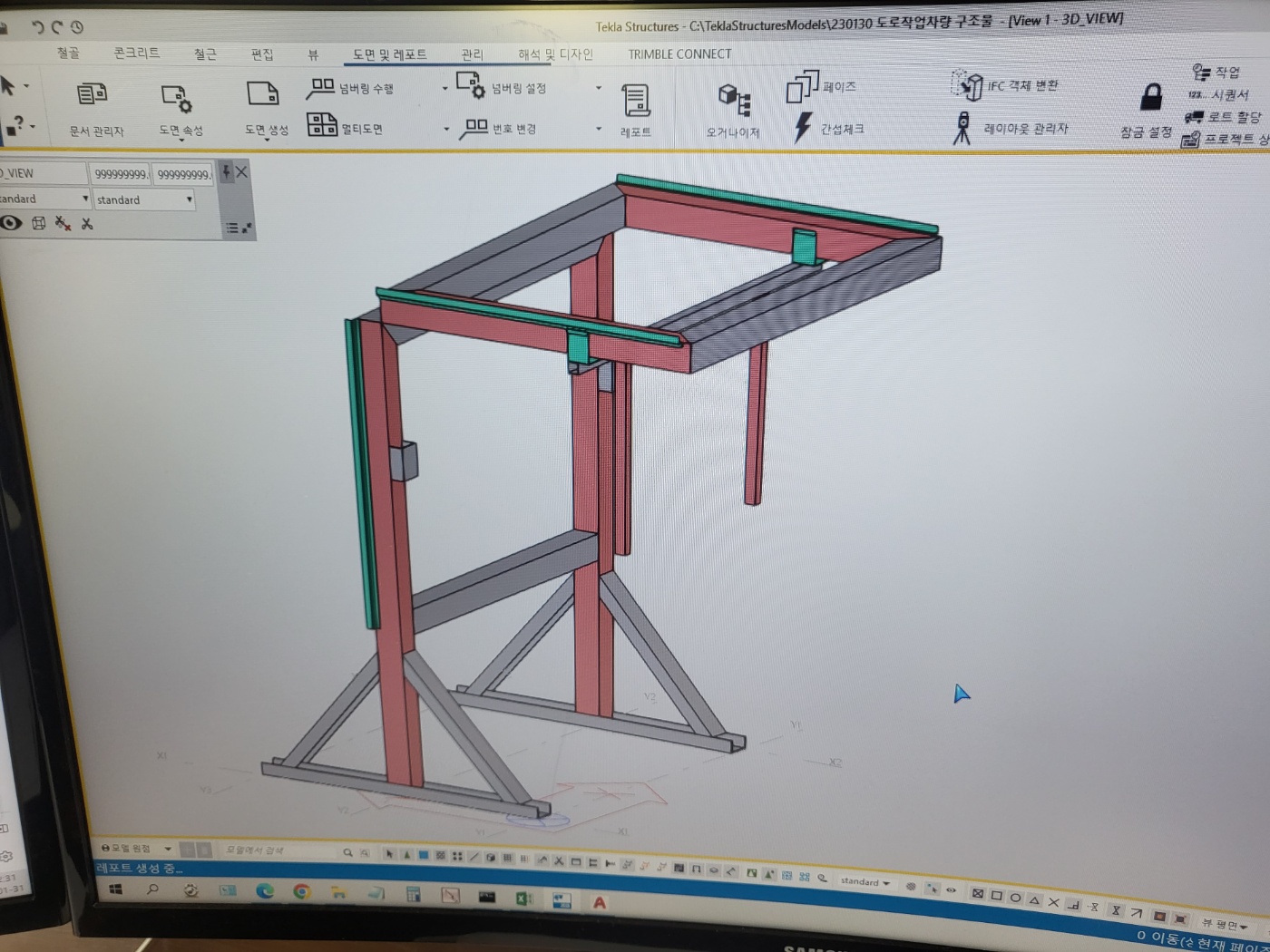
Task: Run 간섭체크 clash check
Action: [829, 128]
